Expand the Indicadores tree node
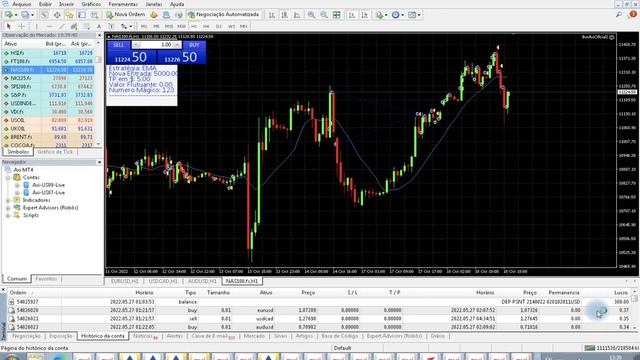640x360 pixels. point(8,200)
